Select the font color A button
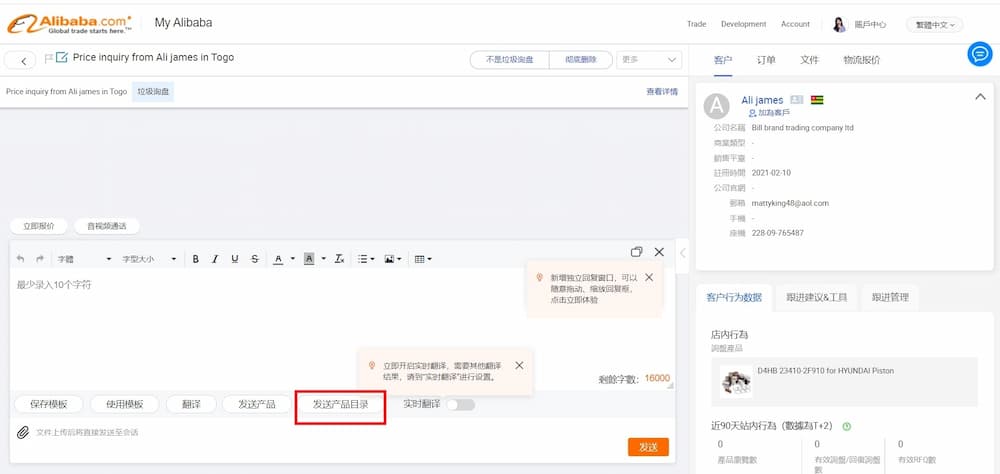Screen dimensions: 1000x474 278,259
